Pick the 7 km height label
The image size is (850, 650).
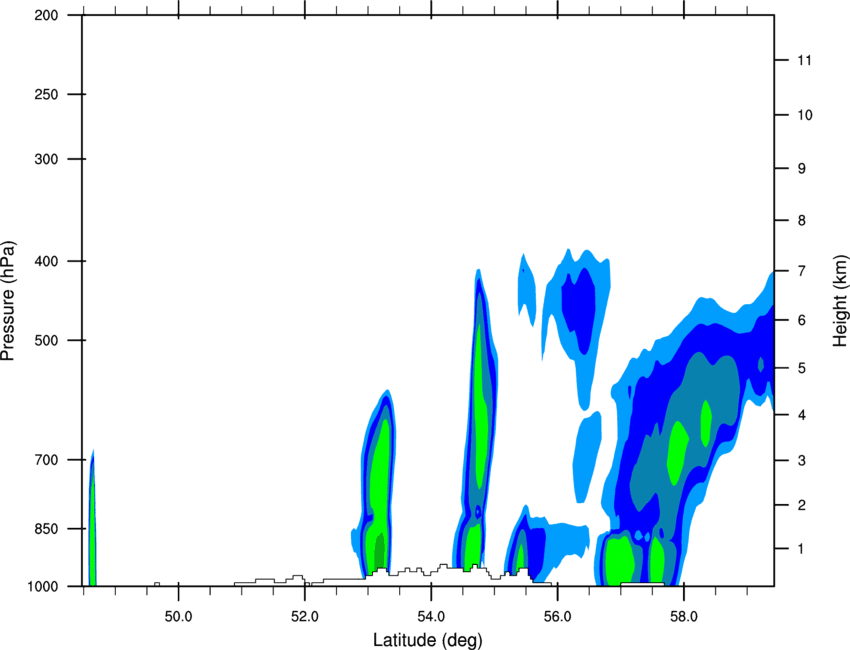[802, 270]
